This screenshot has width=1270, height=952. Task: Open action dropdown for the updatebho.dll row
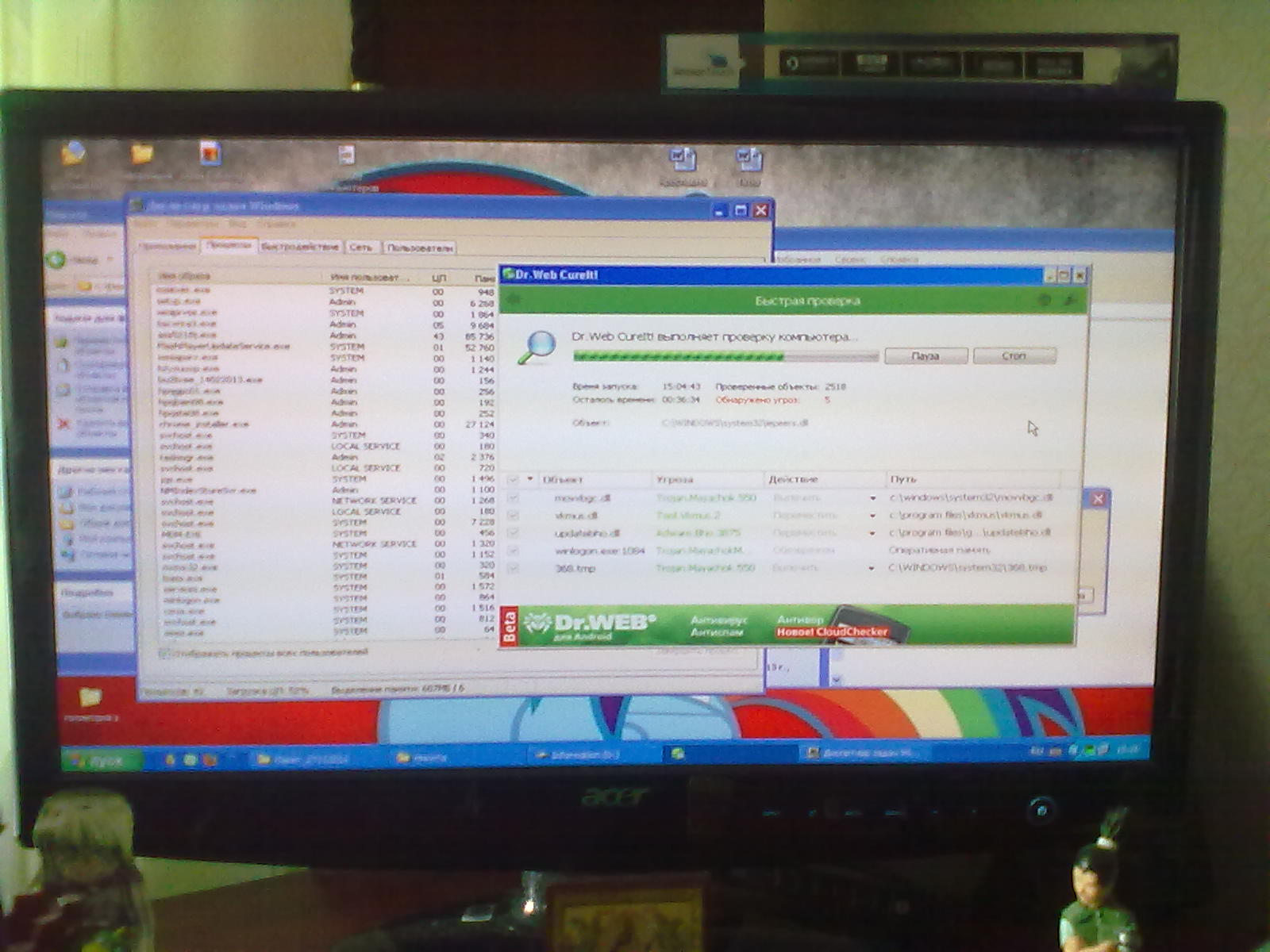point(872,533)
